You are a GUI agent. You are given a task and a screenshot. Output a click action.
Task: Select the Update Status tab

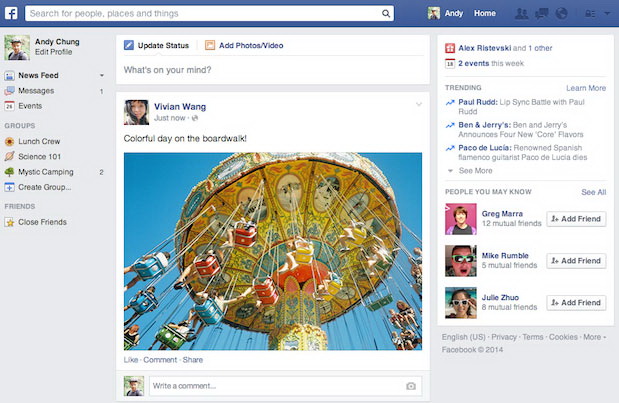(x=157, y=46)
